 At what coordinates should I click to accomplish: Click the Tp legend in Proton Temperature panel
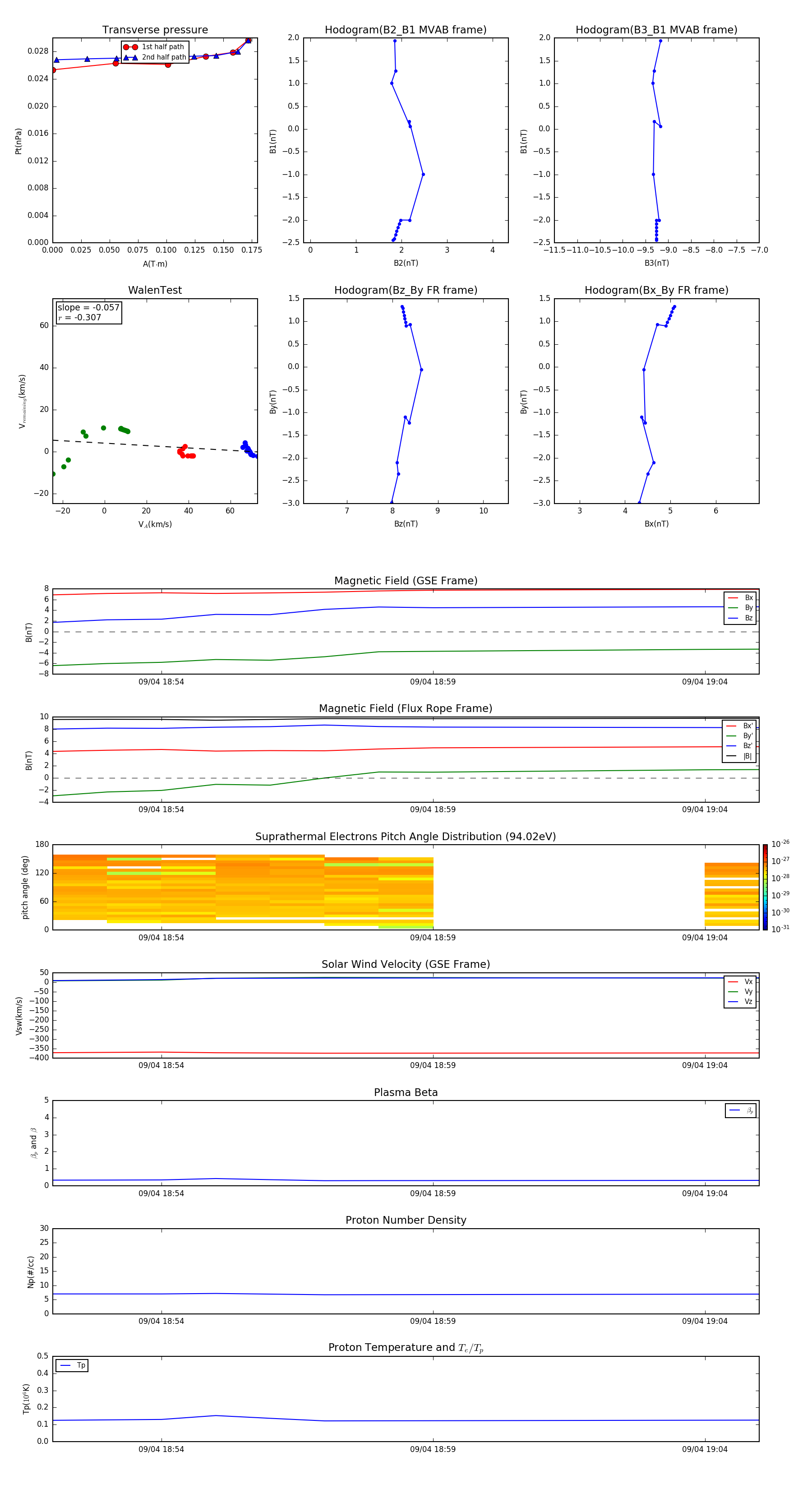coord(72,1365)
